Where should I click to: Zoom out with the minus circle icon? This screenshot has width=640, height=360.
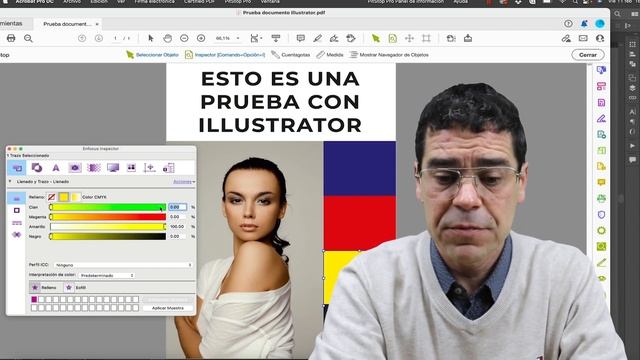[184, 38]
